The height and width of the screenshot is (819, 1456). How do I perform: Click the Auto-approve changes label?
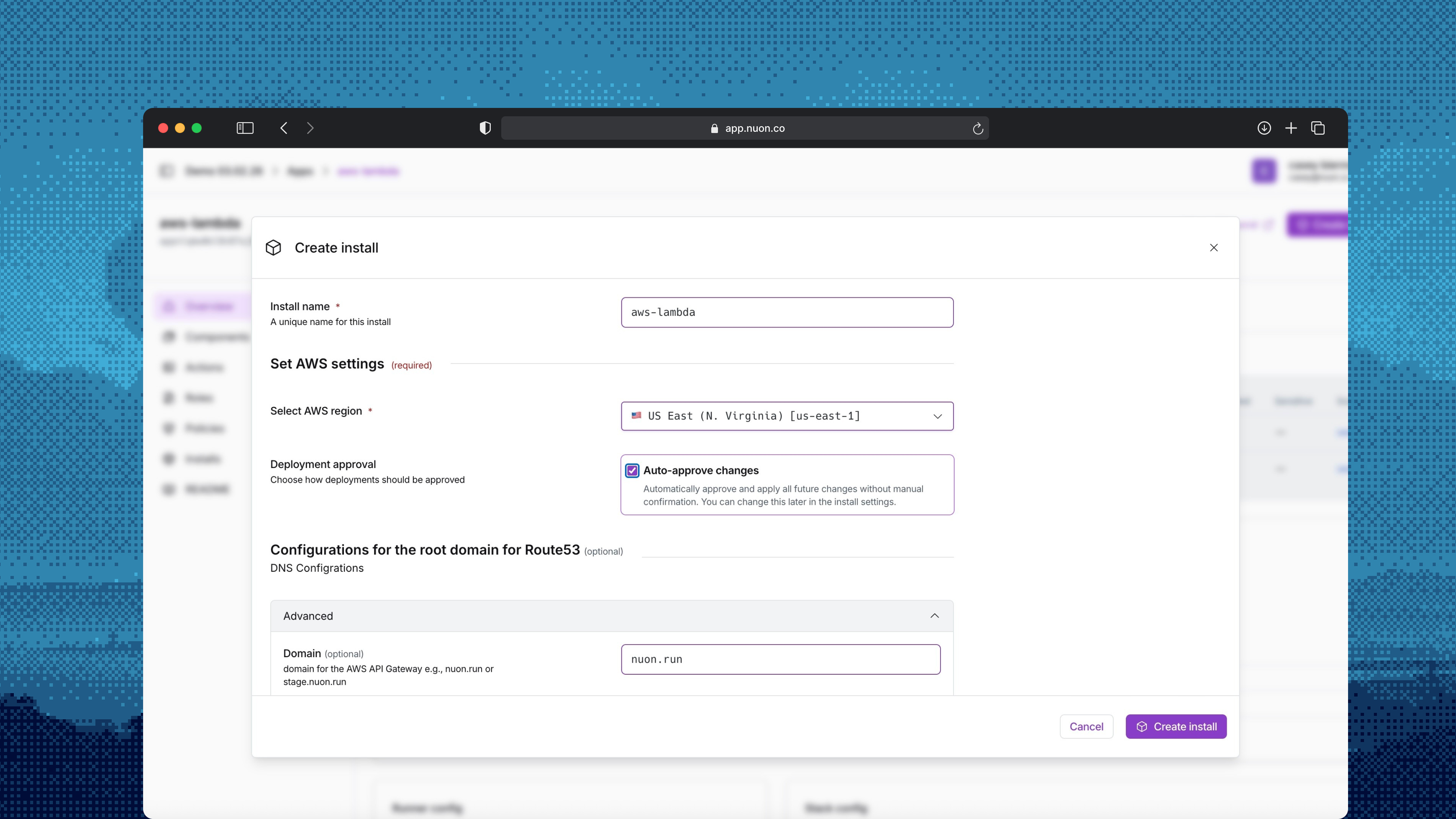pyautogui.click(x=701, y=470)
